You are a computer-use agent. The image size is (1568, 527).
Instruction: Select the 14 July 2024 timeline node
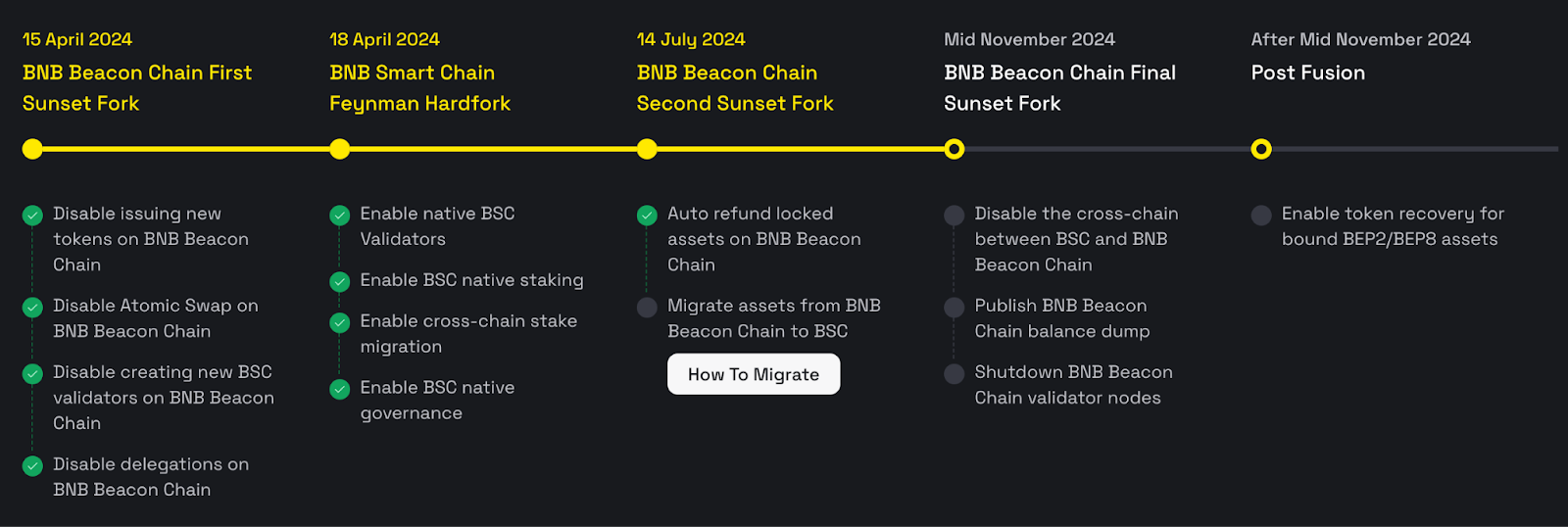pyautogui.click(x=647, y=149)
